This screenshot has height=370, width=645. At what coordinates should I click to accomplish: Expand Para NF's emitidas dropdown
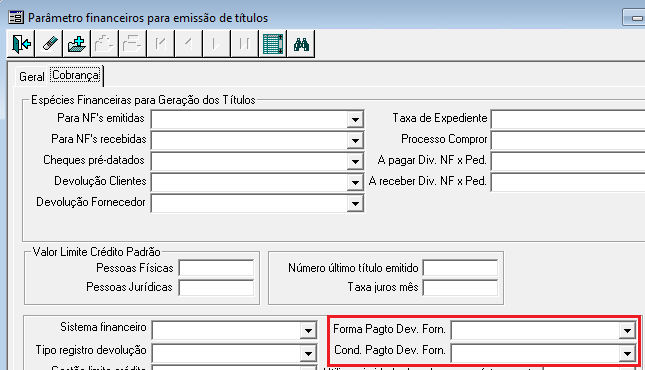click(x=355, y=120)
